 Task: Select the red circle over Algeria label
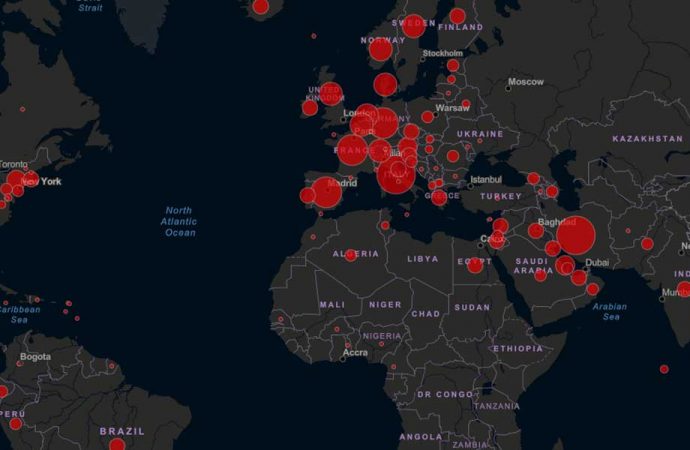click(351, 255)
